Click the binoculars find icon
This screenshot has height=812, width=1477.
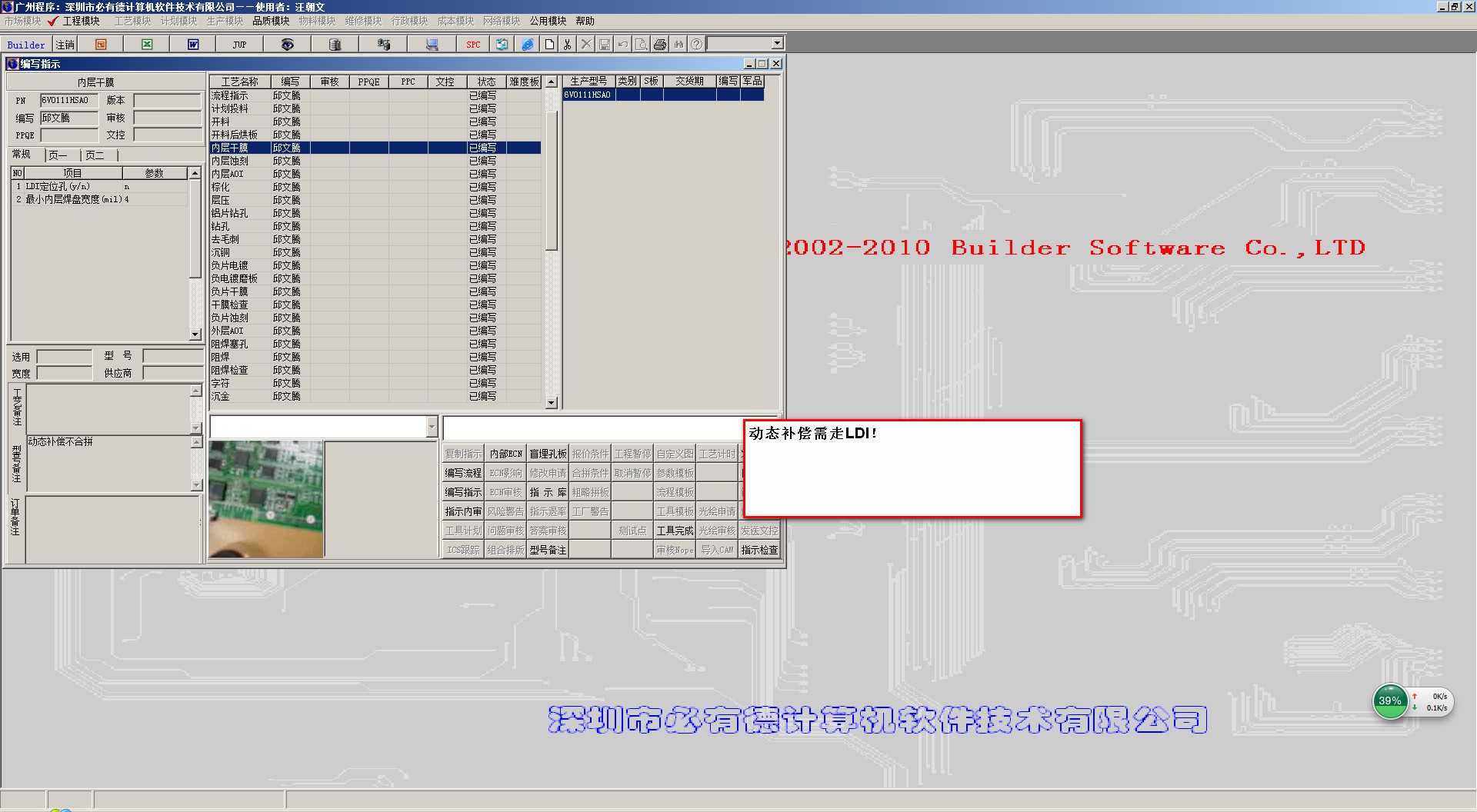678,45
